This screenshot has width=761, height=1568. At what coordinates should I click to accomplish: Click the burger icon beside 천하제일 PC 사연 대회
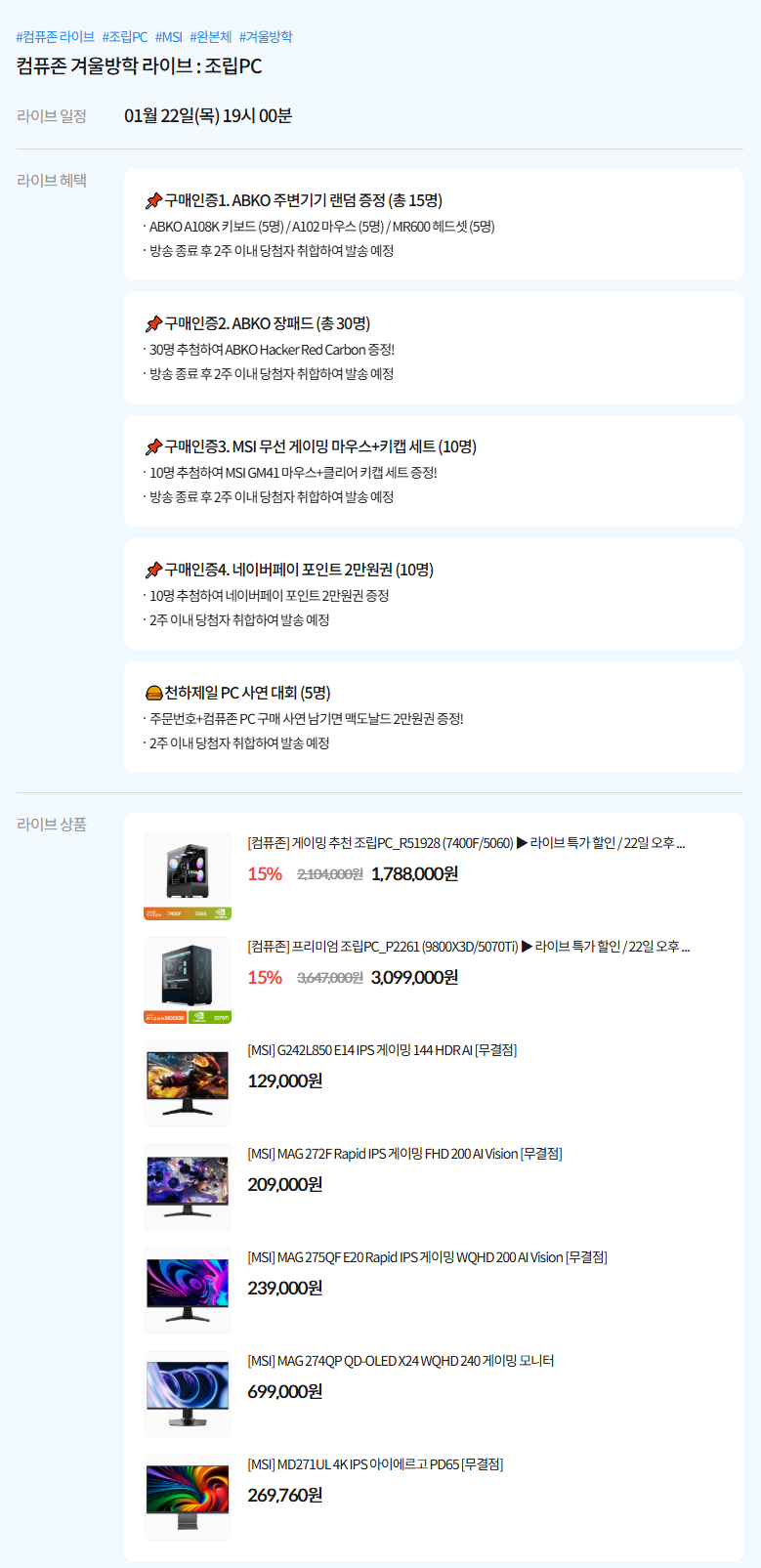pos(153,694)
